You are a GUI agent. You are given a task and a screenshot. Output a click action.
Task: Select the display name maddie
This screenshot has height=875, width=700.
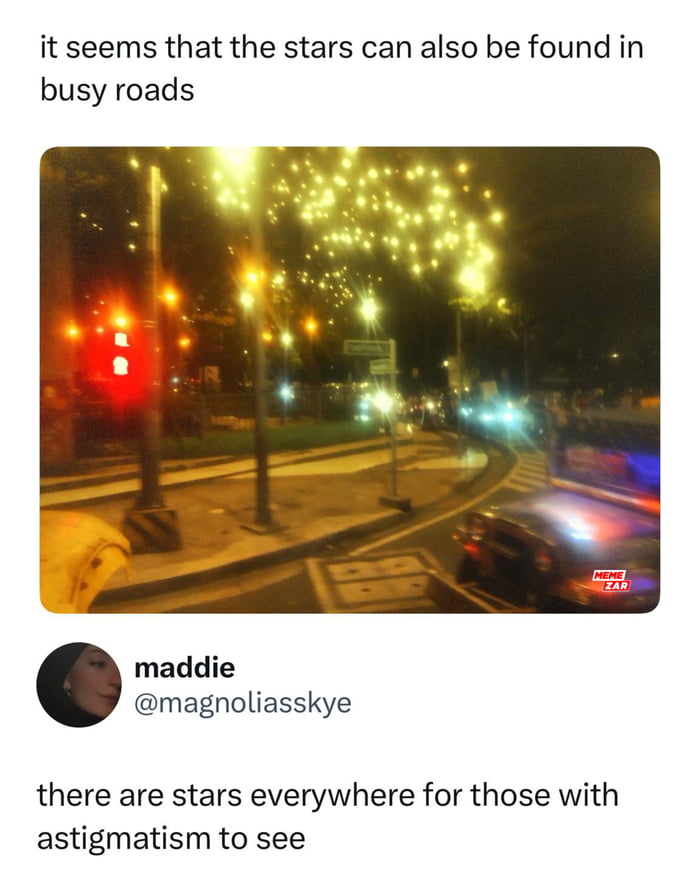tap(184, 668)
